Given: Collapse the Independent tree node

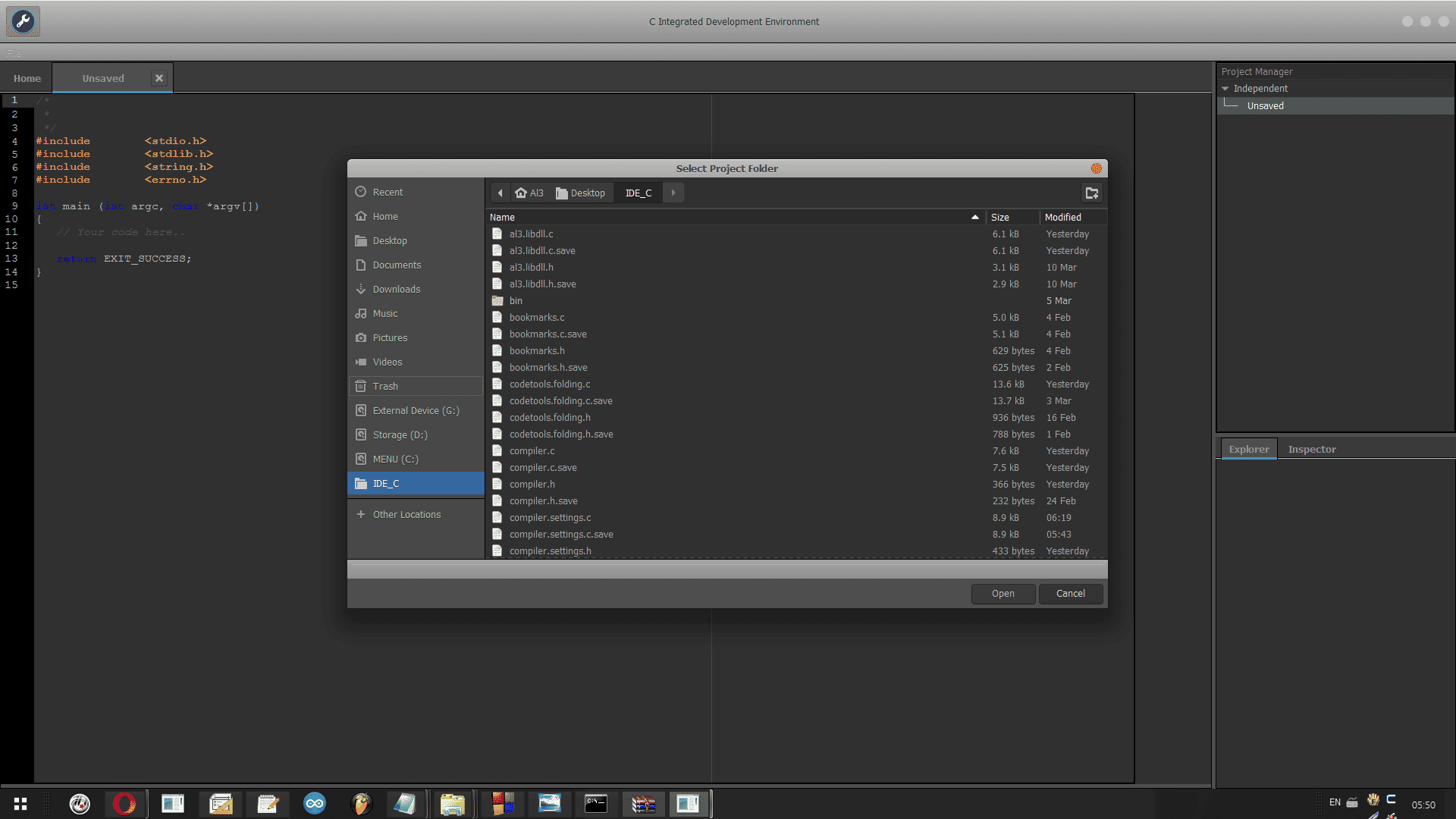Looking at the screenshot, I should pyautogui.click(x=1225, y=89).
